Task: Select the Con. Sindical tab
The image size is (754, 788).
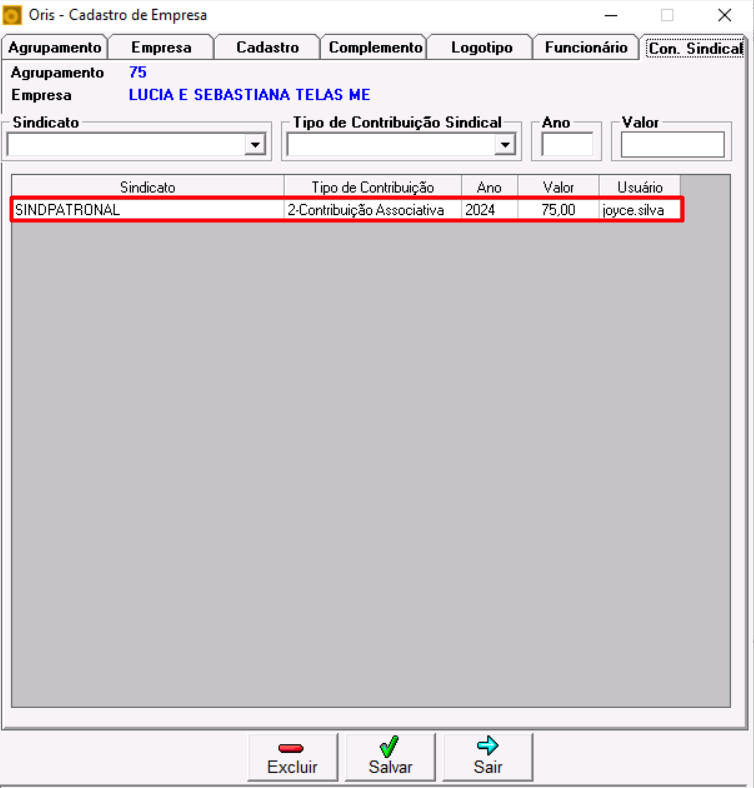Action: (x=694, y=48)
